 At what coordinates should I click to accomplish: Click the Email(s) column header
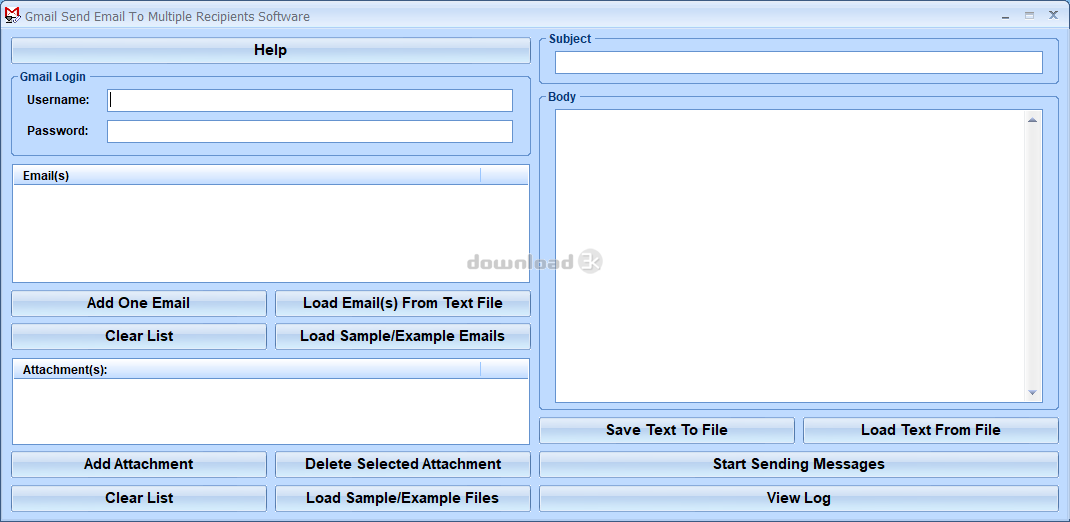[x=247, y=176]
